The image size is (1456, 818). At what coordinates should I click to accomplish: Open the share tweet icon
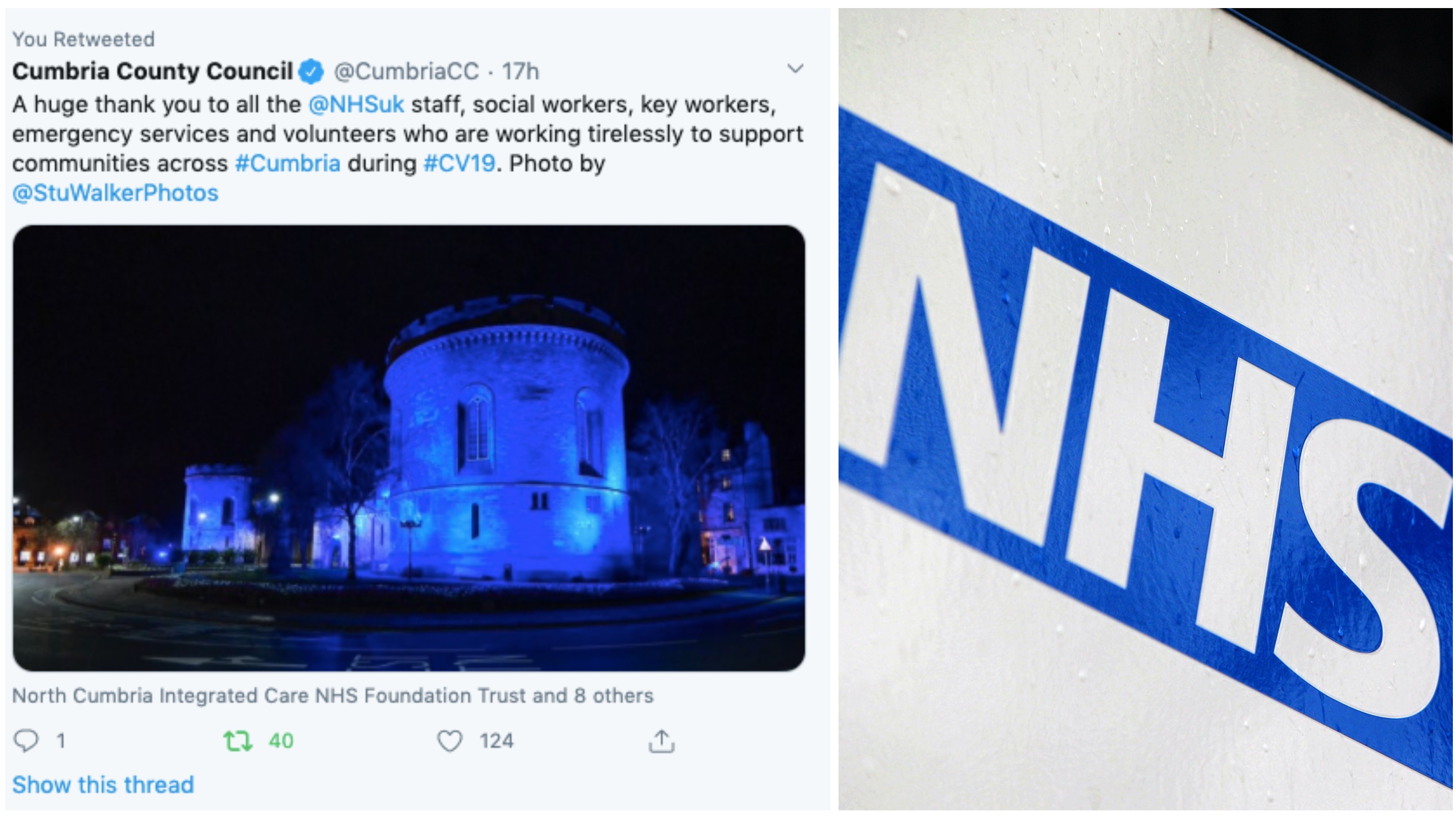[x=661, y=740]
